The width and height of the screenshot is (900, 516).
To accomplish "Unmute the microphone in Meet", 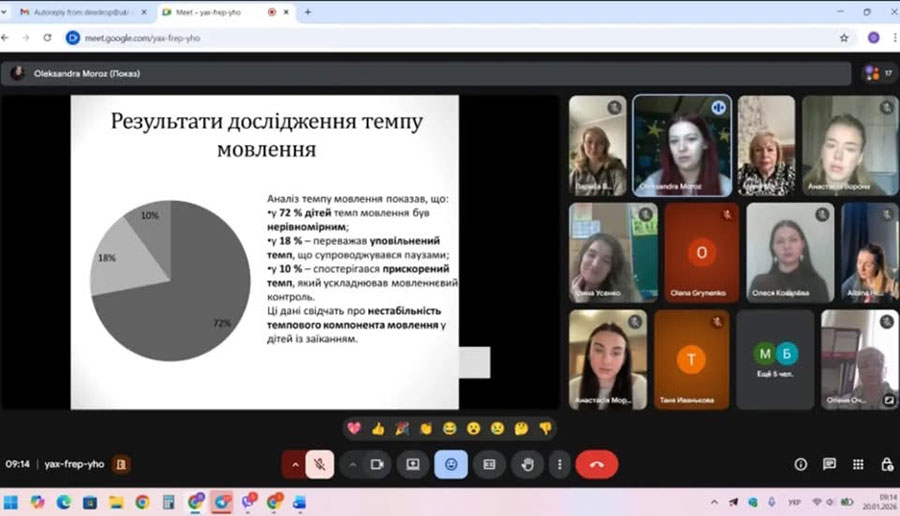I will tap(320, 464).
